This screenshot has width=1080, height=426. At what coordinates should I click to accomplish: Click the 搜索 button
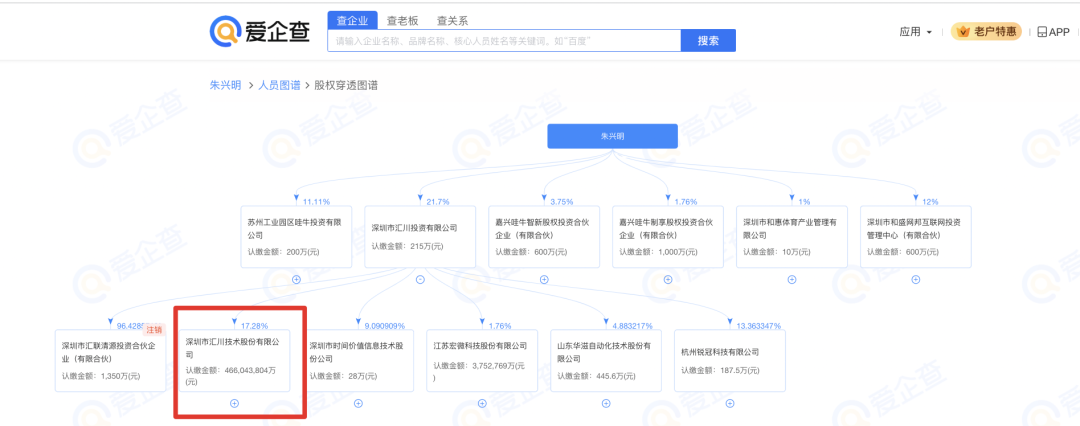tap(708, 41)
